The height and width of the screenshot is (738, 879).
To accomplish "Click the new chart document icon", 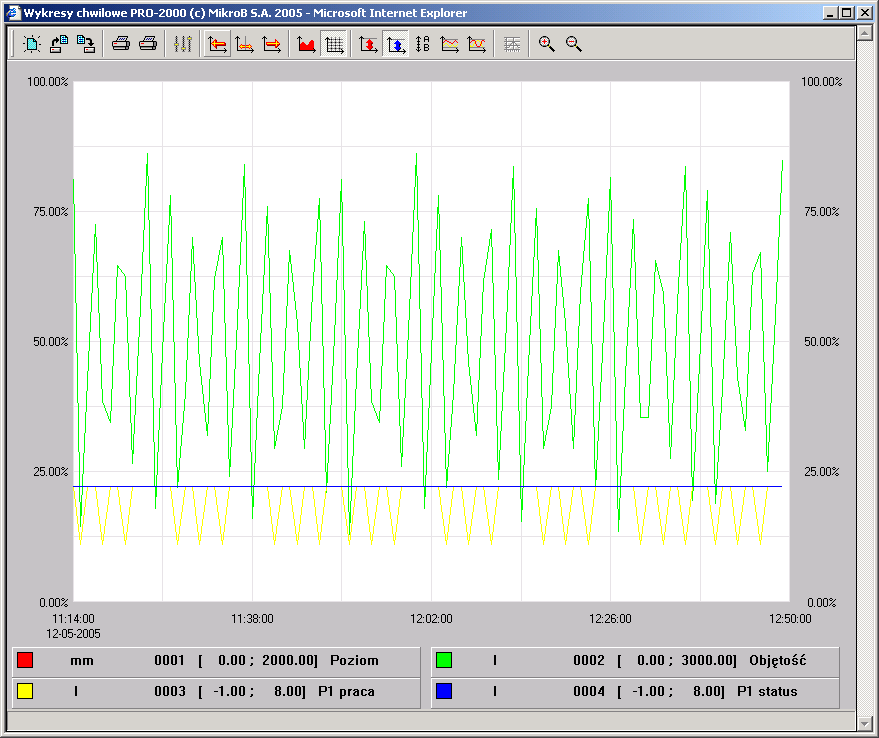I will tap(32, 44).
